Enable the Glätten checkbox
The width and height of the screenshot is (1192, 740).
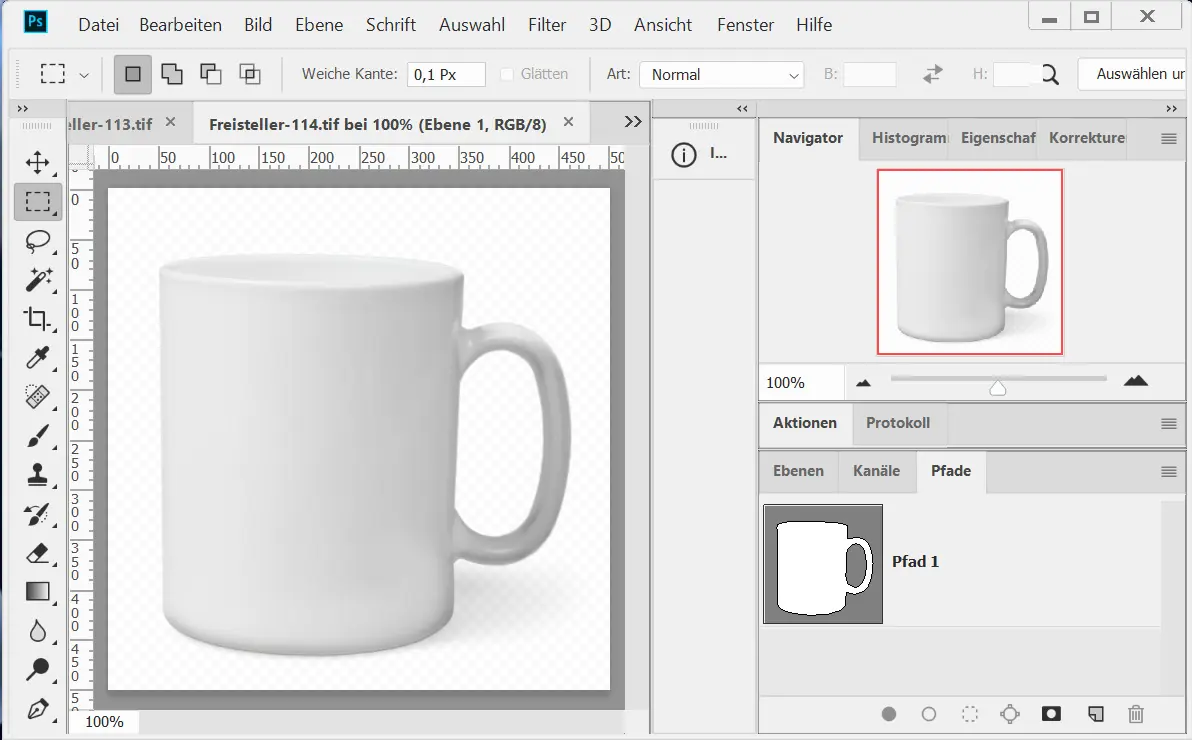pyautogui.click(x=507, y=74)
